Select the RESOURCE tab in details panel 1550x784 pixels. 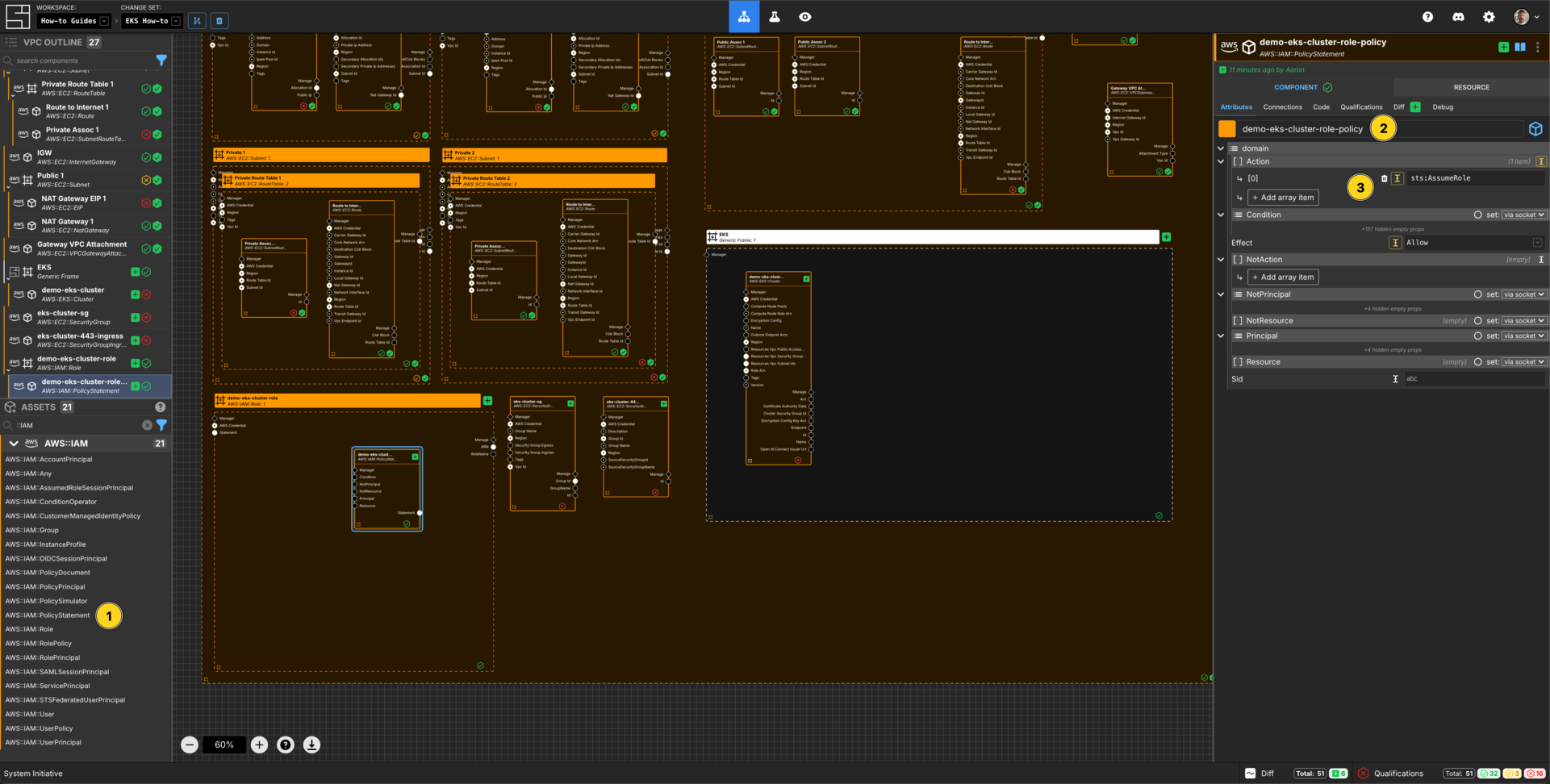click(1471, 87)
